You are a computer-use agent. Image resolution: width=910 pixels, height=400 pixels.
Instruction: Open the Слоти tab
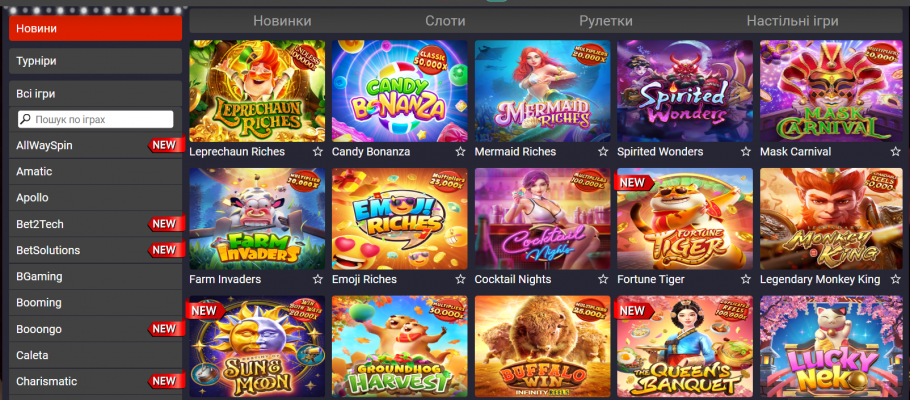point(445,21)
